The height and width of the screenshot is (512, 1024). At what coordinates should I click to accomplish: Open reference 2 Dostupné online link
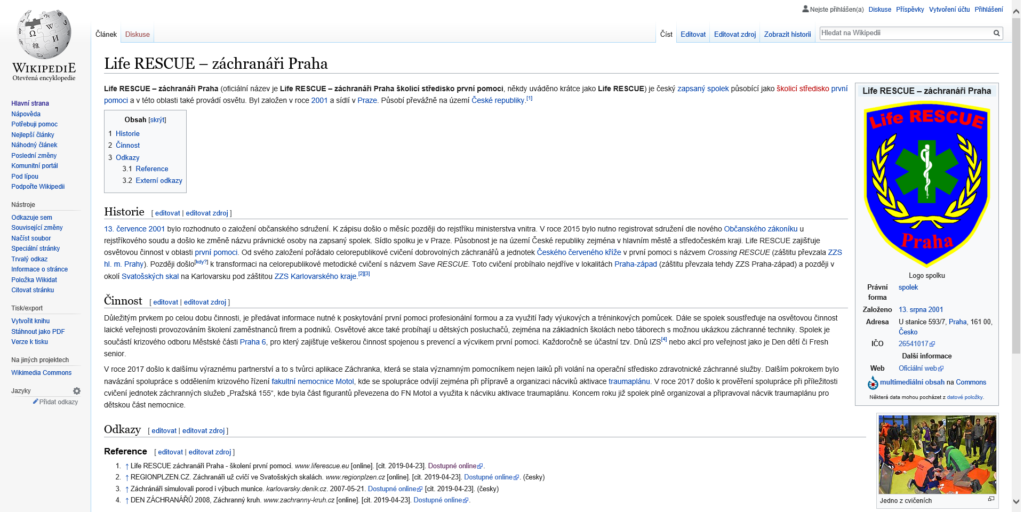tap(490, 477)
